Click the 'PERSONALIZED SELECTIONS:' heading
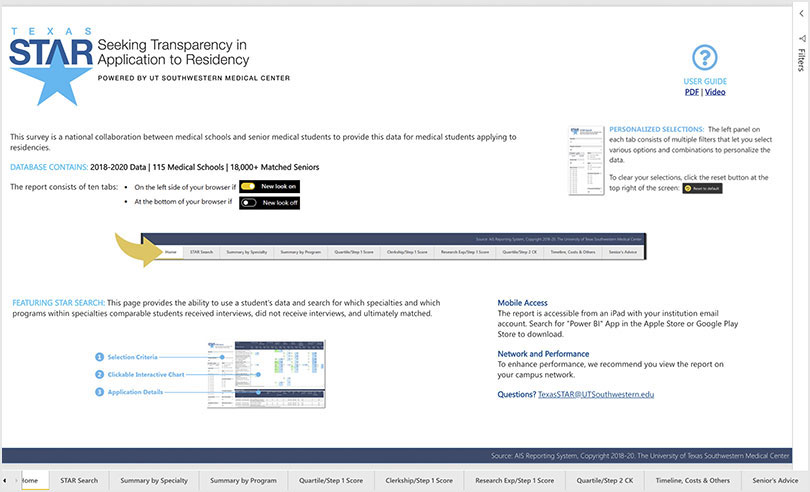 pyautogui.click(x=657, y=129)
